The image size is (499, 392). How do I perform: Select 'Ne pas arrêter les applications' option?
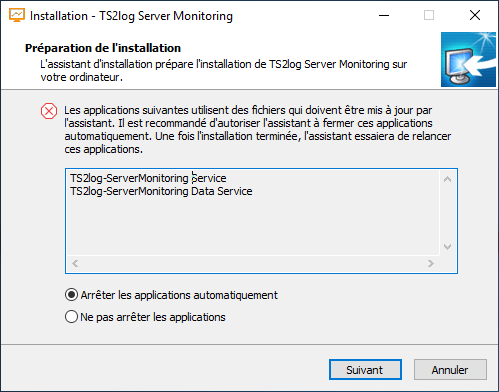click(71, 317)
